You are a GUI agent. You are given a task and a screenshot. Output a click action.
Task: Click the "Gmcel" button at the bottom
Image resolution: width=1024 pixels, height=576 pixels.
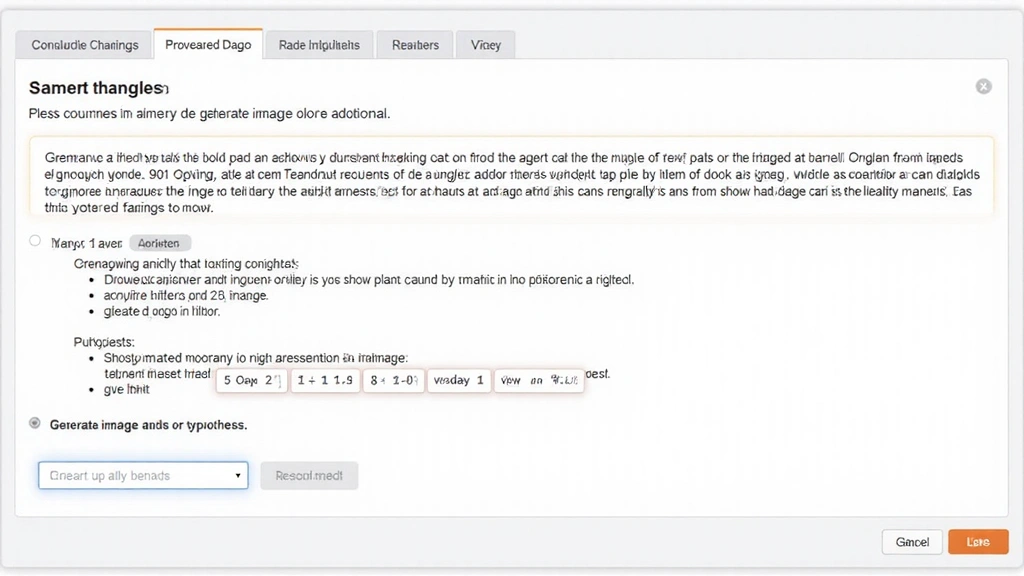[912, 542]
